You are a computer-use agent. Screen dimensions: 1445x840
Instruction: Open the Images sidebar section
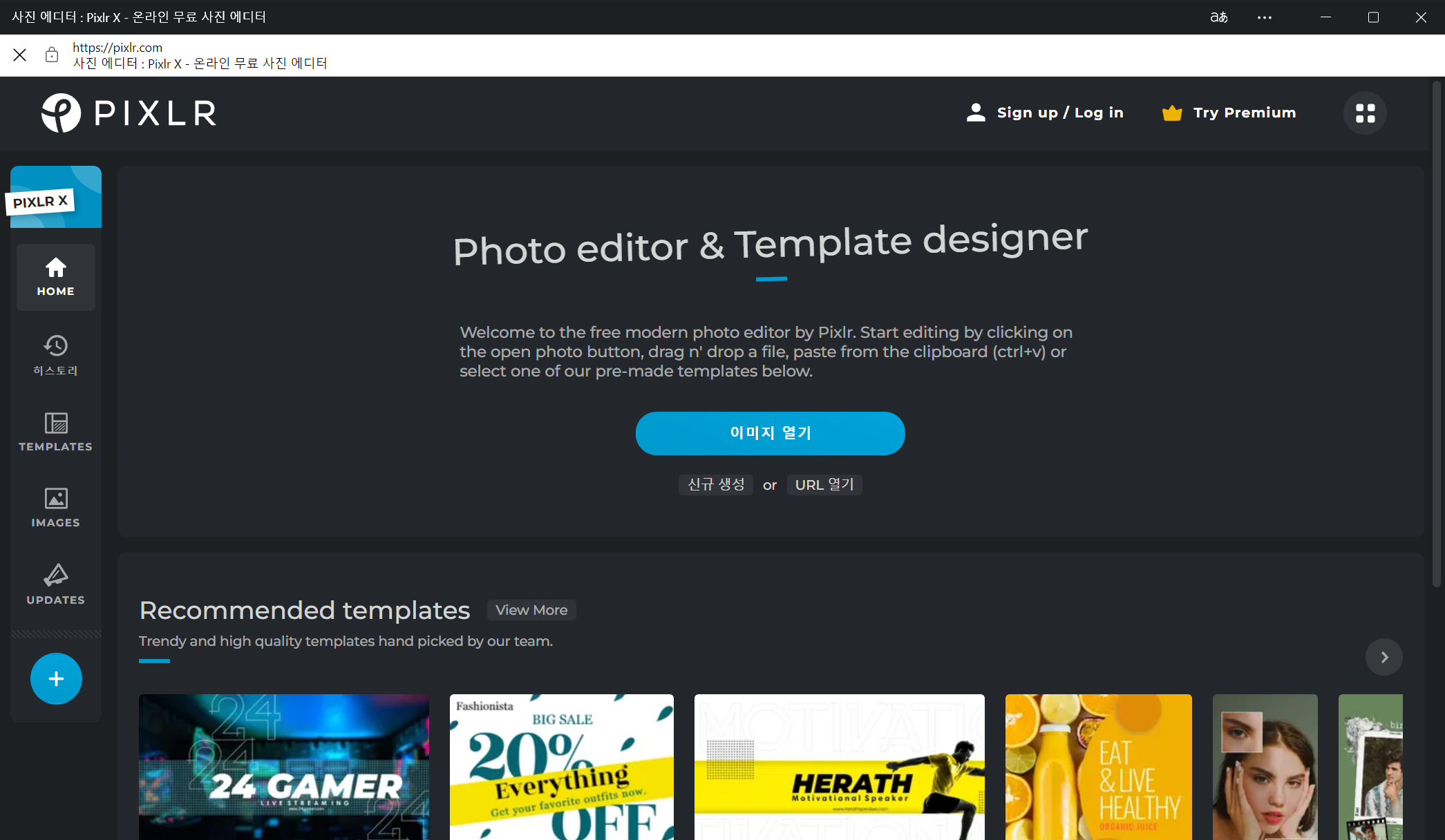click(x=56, y=508)
